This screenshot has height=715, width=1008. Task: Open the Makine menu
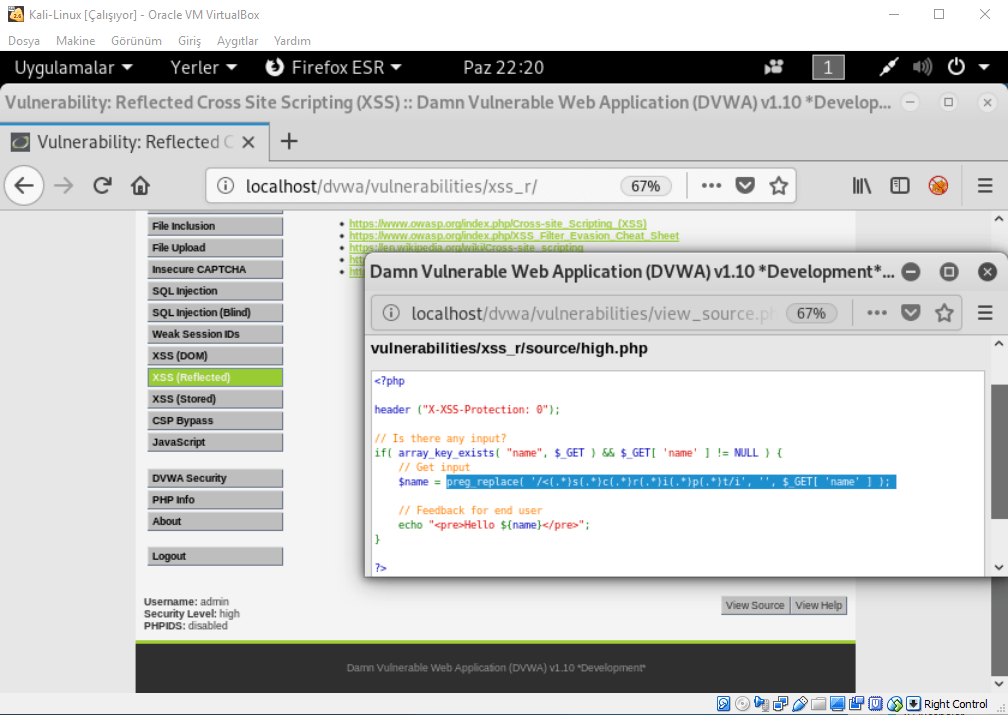pos(76,41)
